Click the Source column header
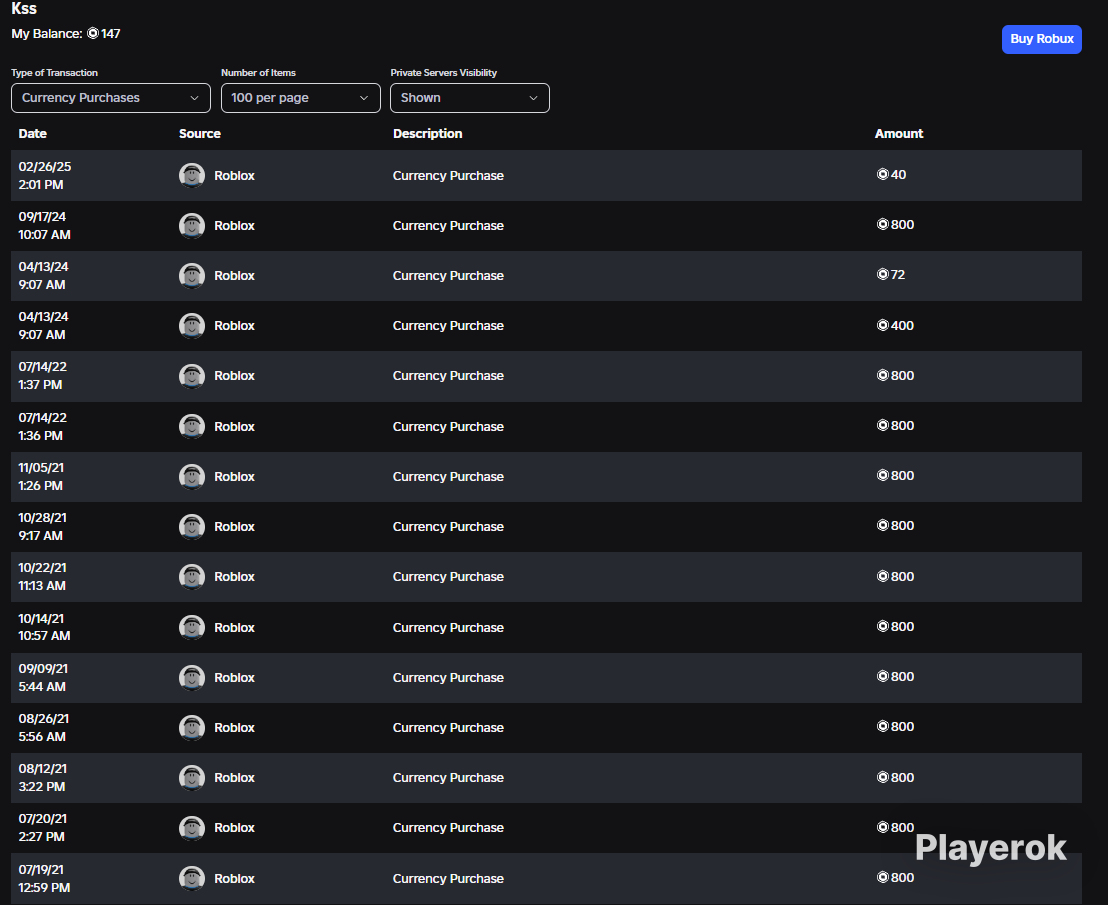Image resolution: width=1108 pixels, height=905 pixels. [200, 134]
